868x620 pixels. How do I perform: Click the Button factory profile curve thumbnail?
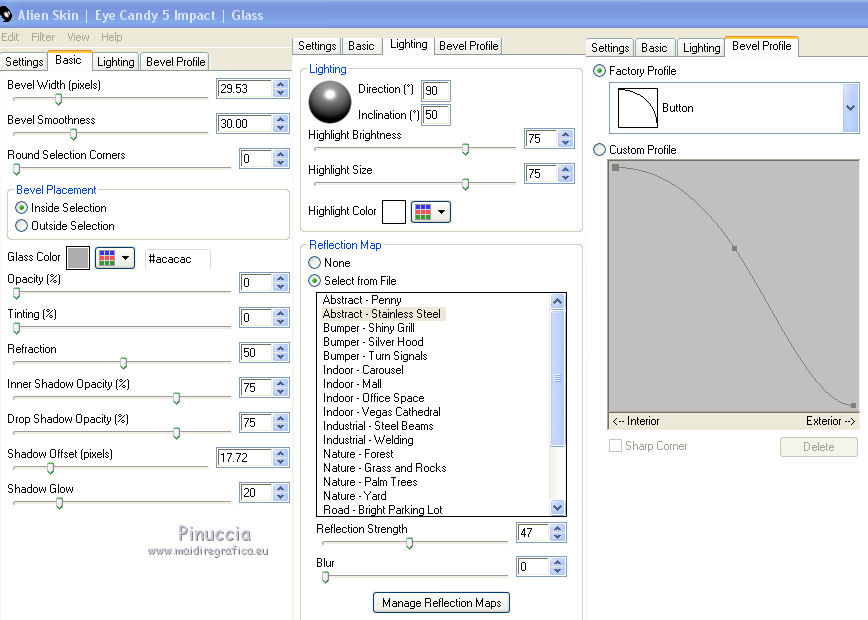[x=637, y=108]
